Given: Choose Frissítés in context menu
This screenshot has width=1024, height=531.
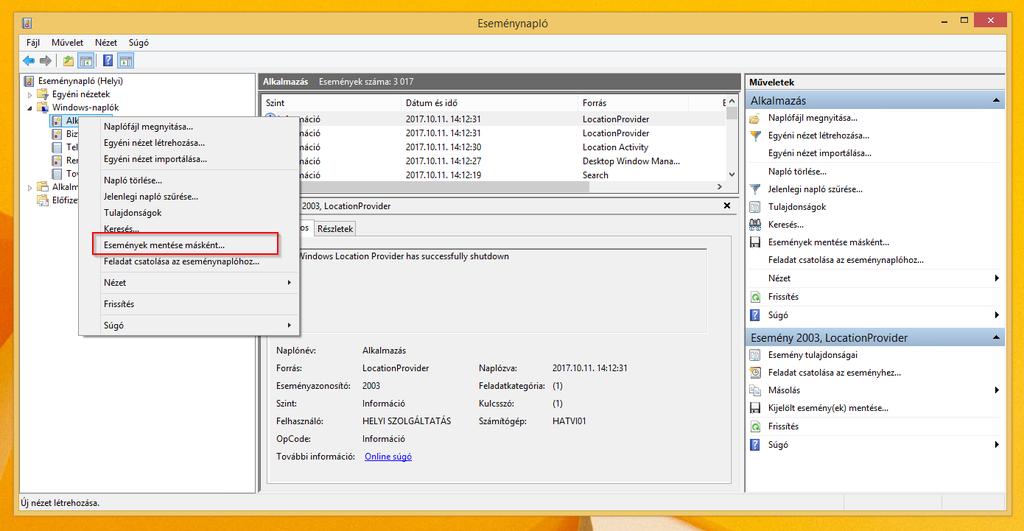Looking at the screenshot, I should coord(189,304).
